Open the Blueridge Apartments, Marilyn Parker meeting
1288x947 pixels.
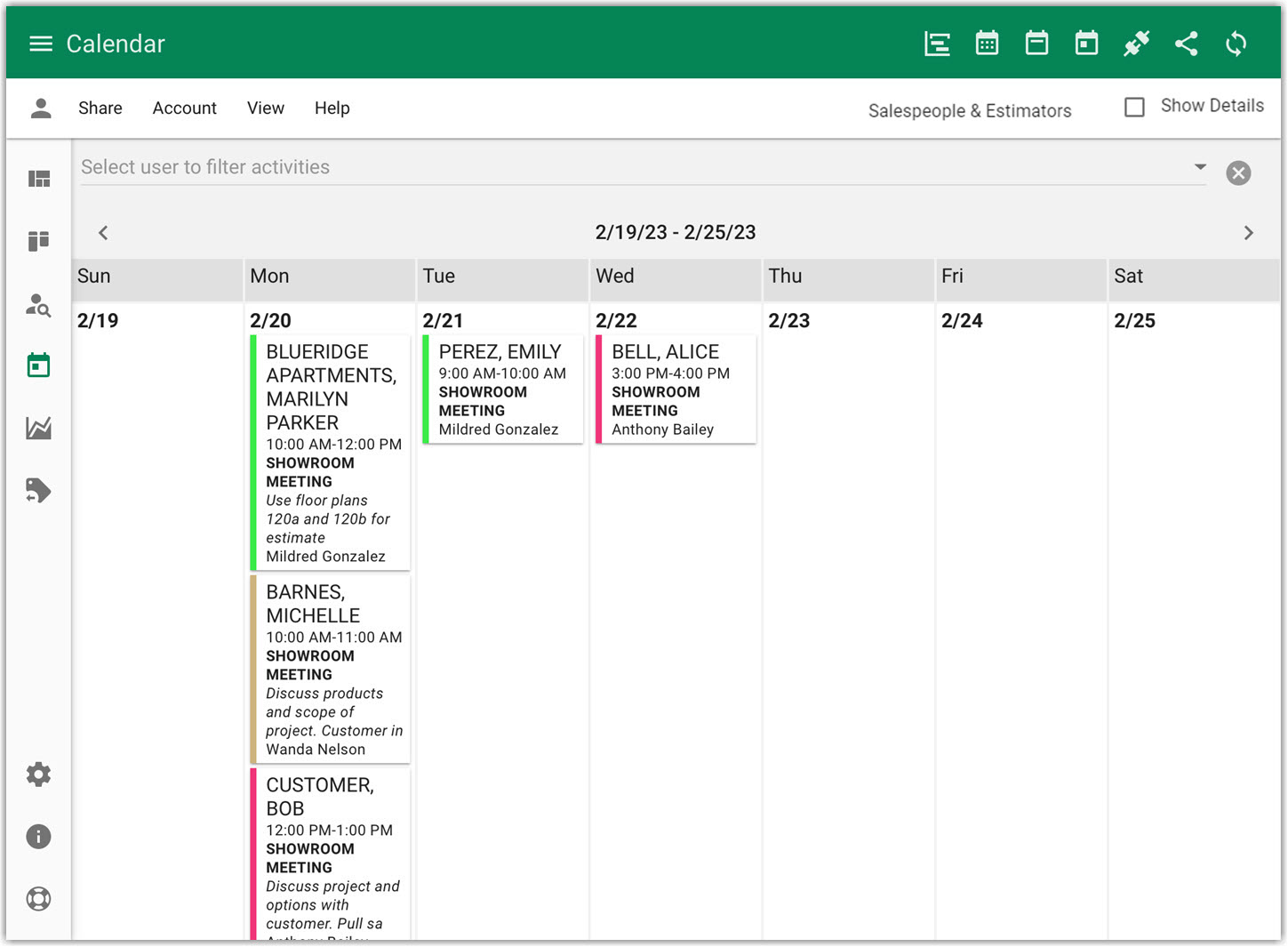pos(331,453)
